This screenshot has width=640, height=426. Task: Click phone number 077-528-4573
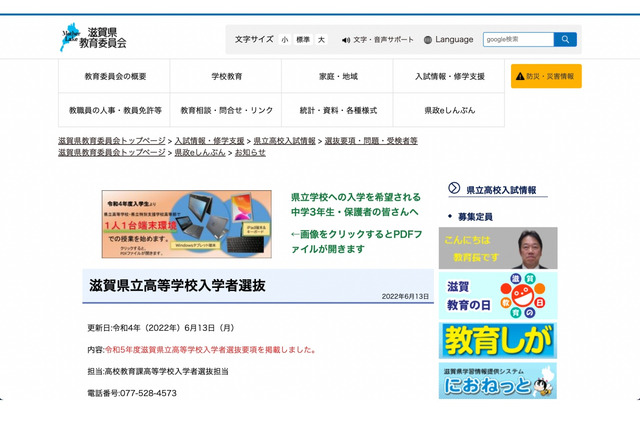tap(149, 393)
